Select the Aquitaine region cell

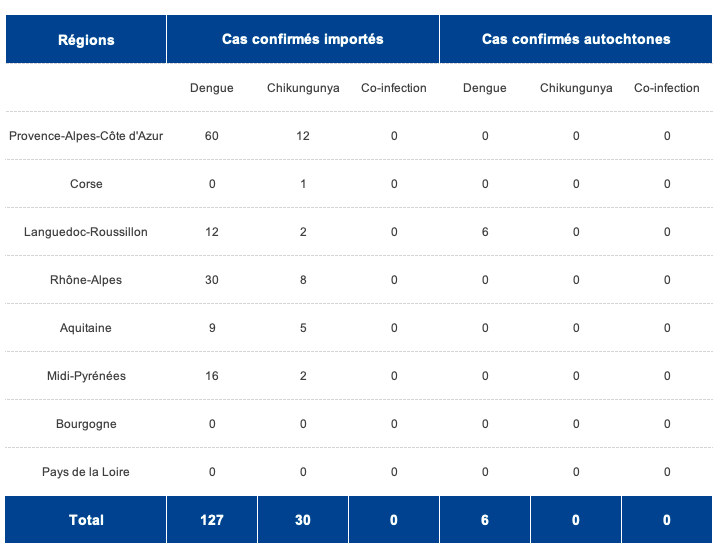86,328
